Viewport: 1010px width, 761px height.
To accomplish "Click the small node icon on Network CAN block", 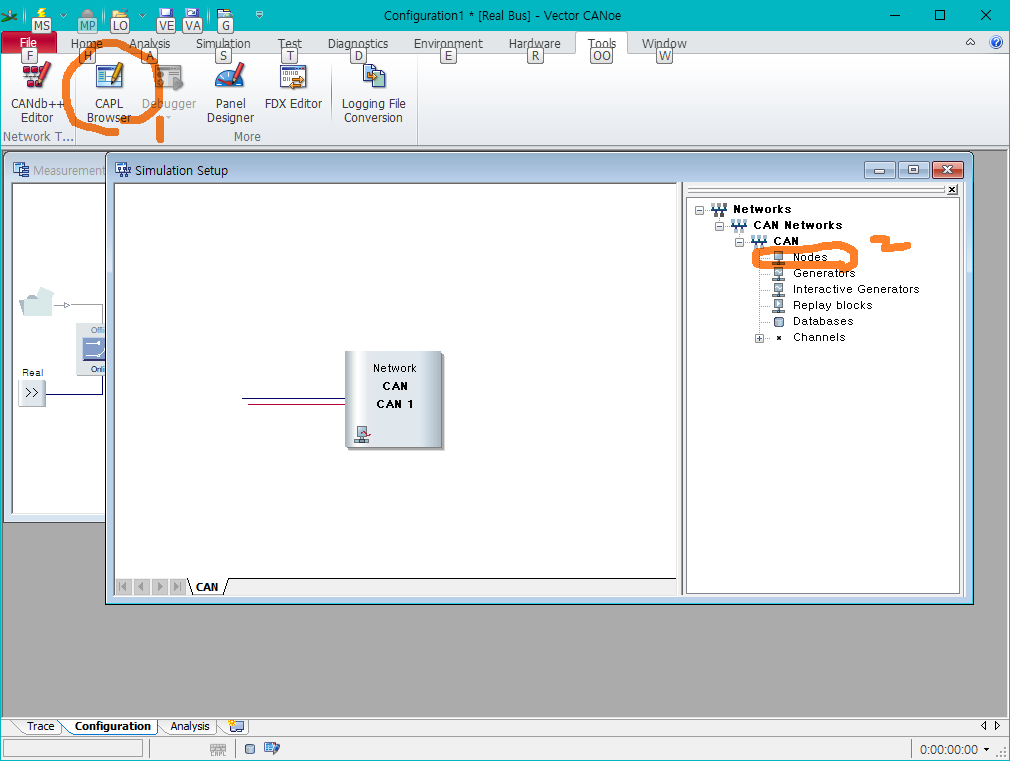I will pos(362,434).
